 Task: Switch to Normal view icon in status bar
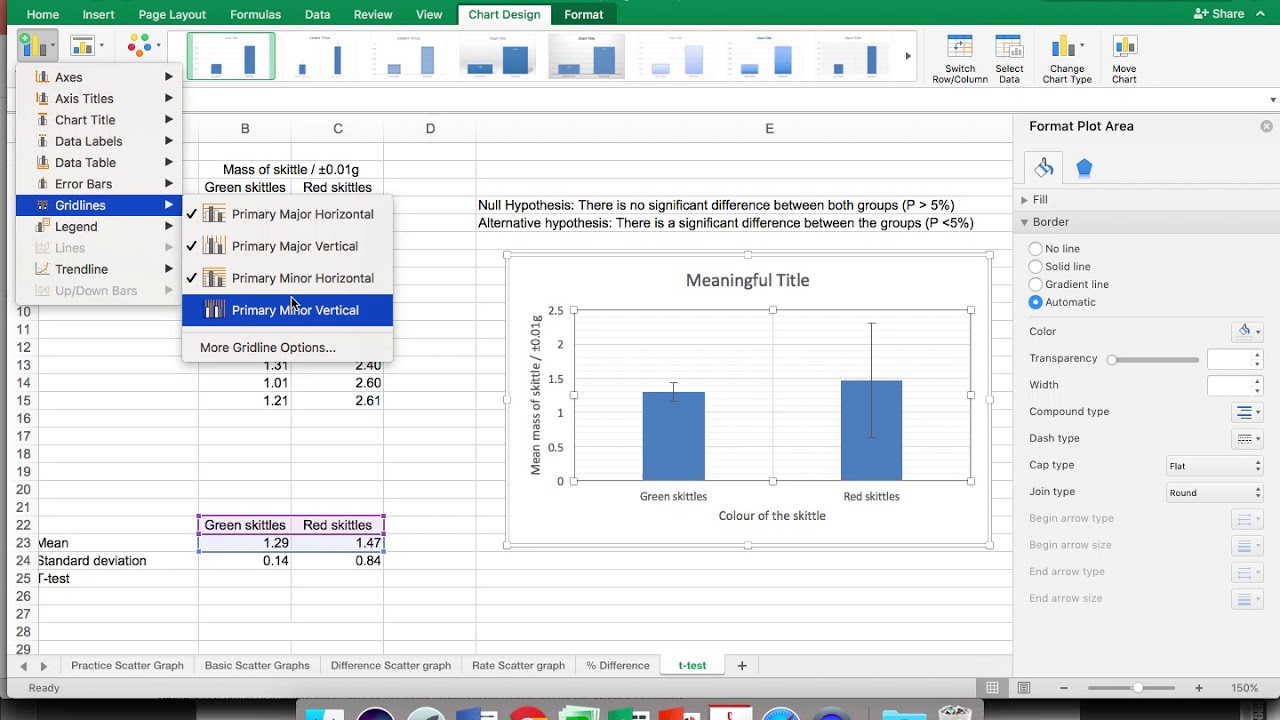pyautogui.click(x=992, y=688)
